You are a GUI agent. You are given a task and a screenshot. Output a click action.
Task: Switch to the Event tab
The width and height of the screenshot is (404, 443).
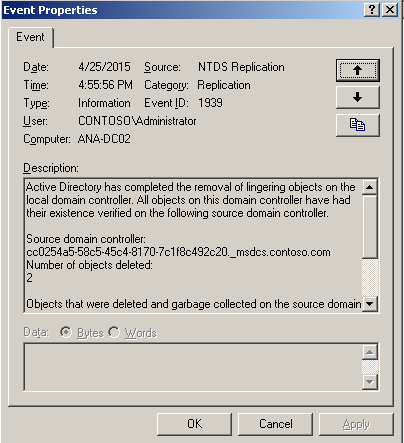pyautogui.click(x=30, y=37)
